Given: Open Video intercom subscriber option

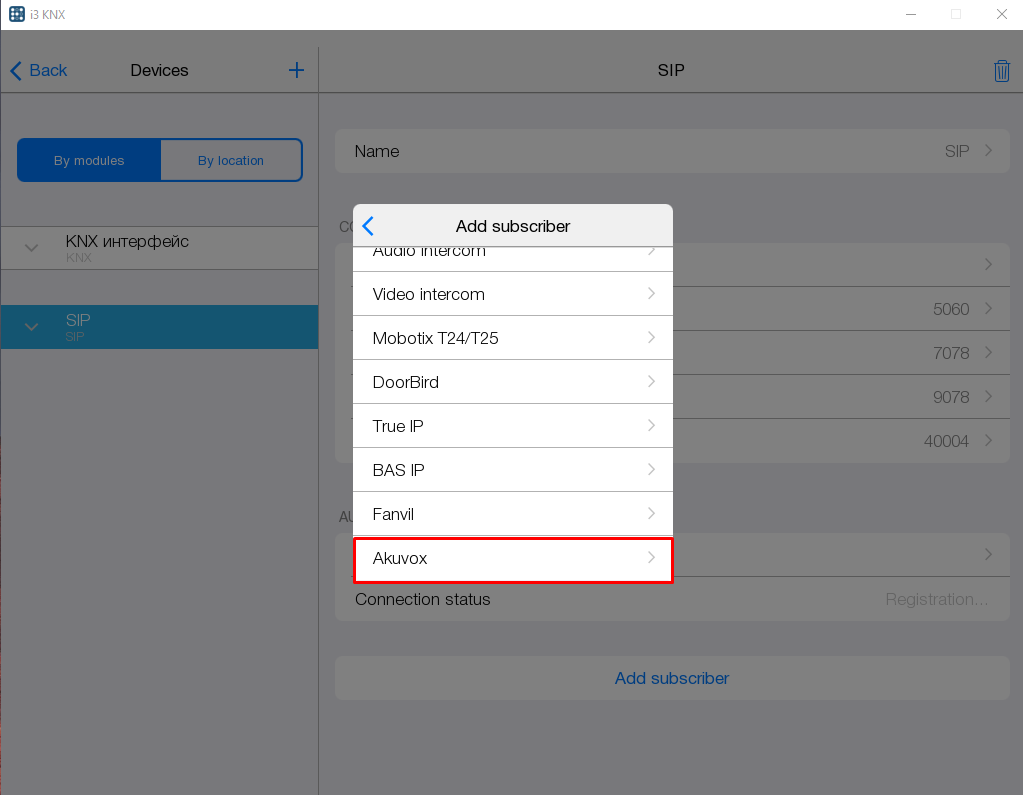Looking at the screenshot, I should 512,294.
